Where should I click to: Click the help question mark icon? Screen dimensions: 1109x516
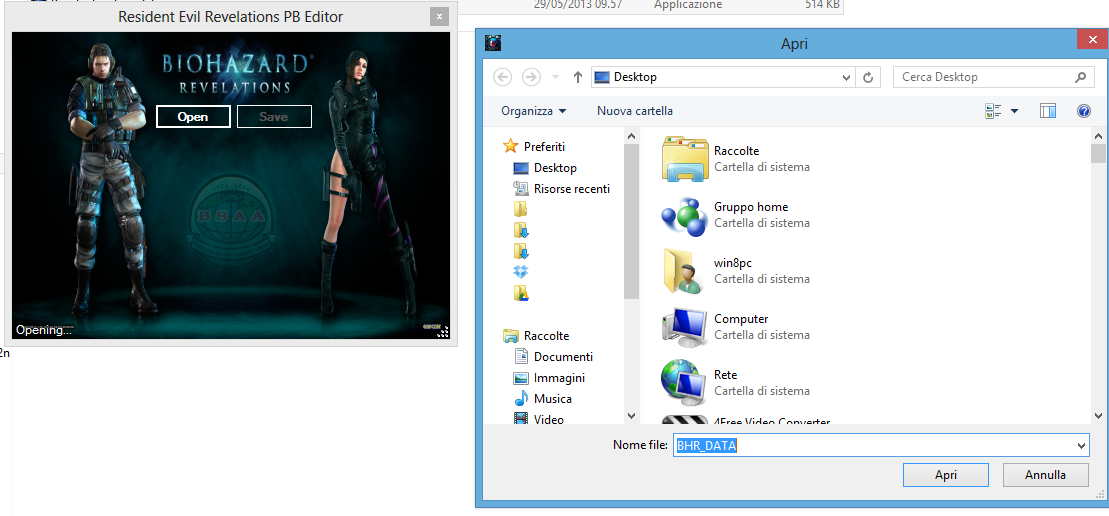[x=1083, y=111]
